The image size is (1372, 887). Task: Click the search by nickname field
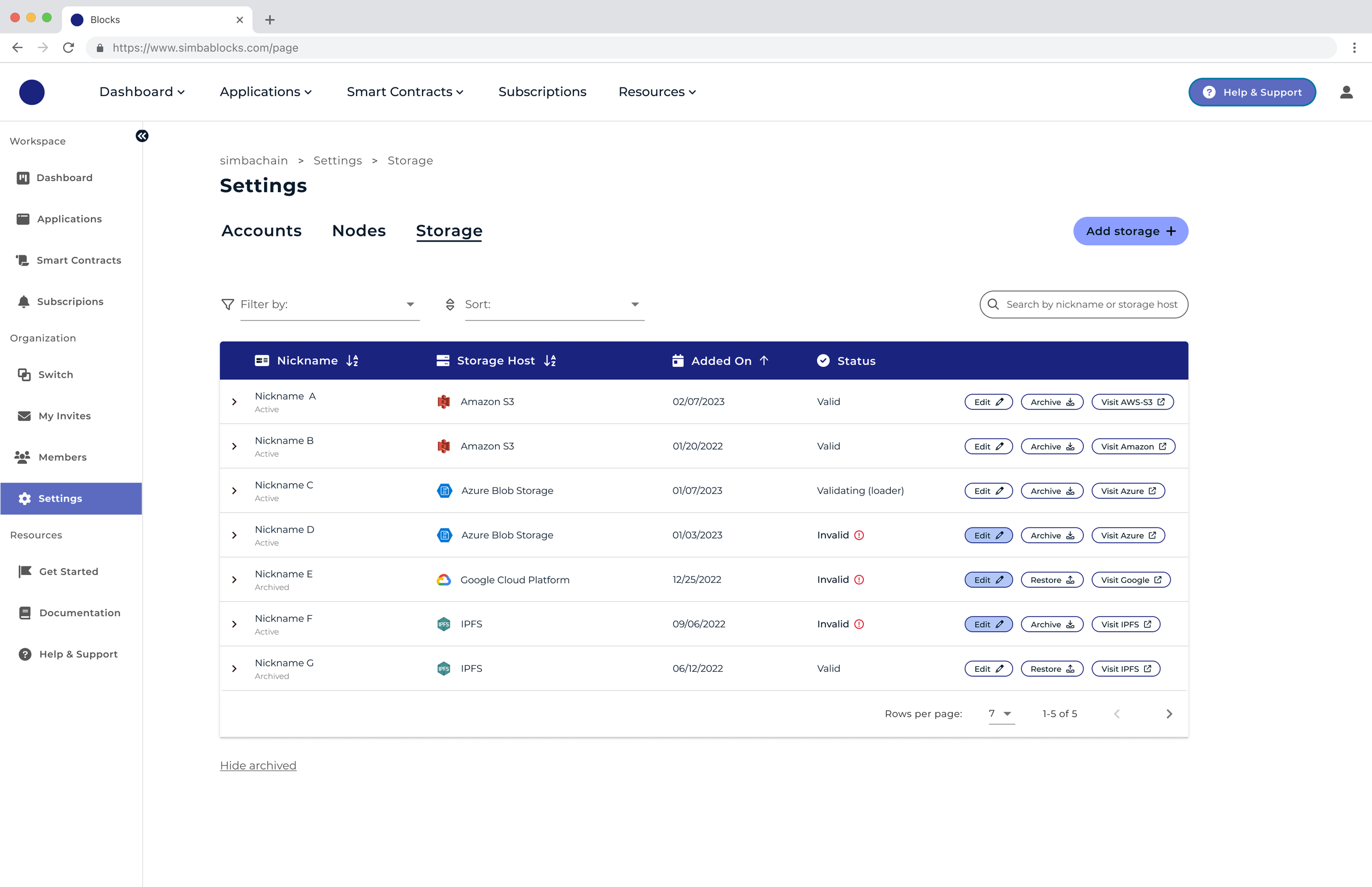click(1091, 304)
